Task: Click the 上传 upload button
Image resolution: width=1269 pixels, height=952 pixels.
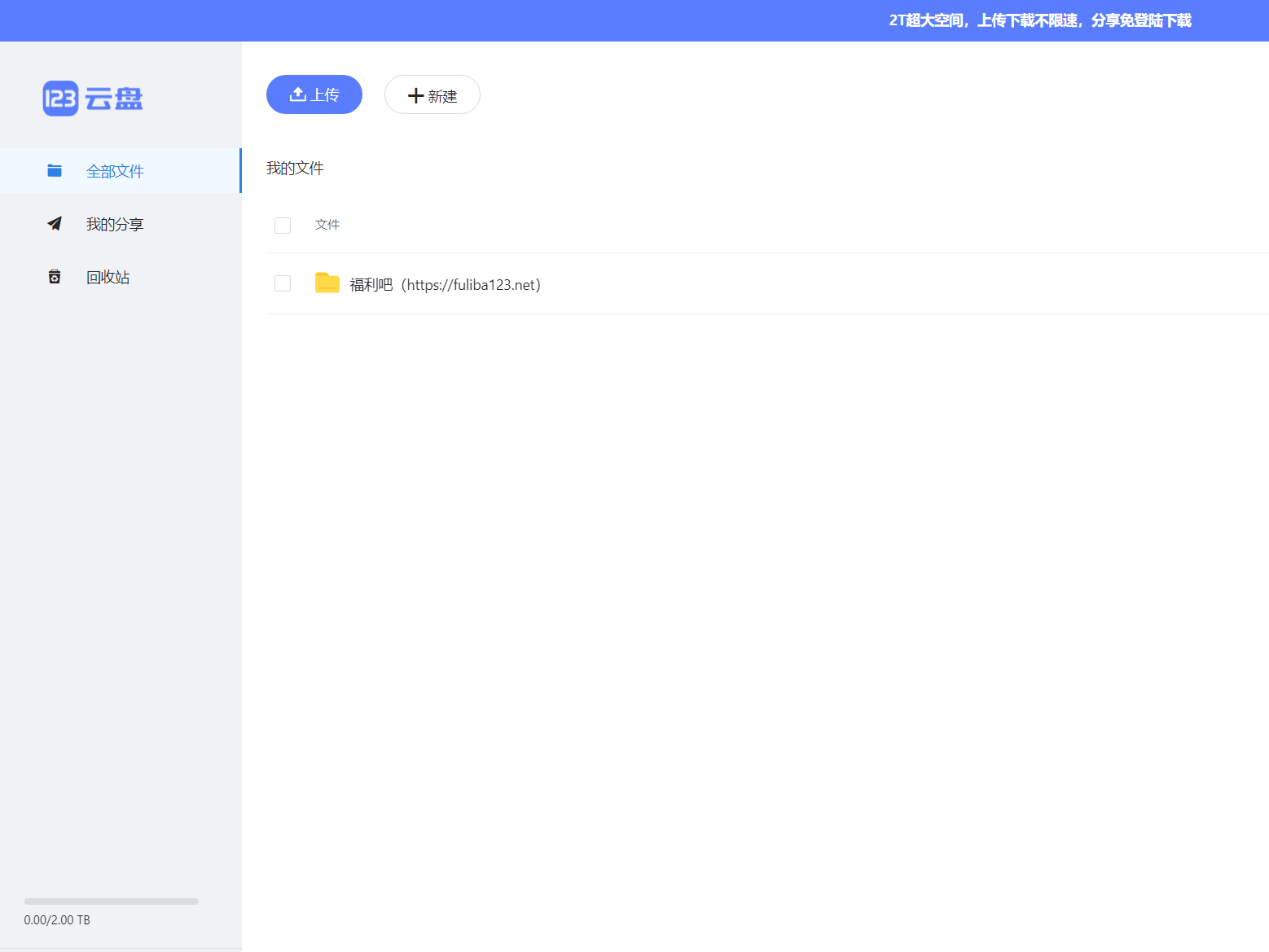Action: (314, 94)
